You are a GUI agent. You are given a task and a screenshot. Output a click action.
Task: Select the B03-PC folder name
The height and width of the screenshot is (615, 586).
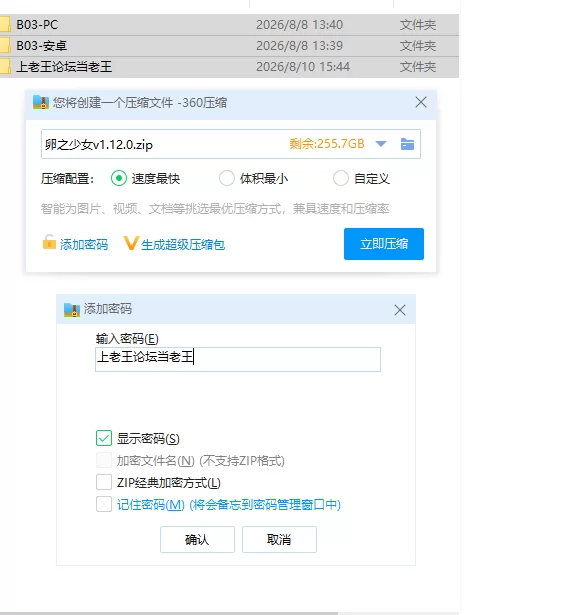coord(37,25)
